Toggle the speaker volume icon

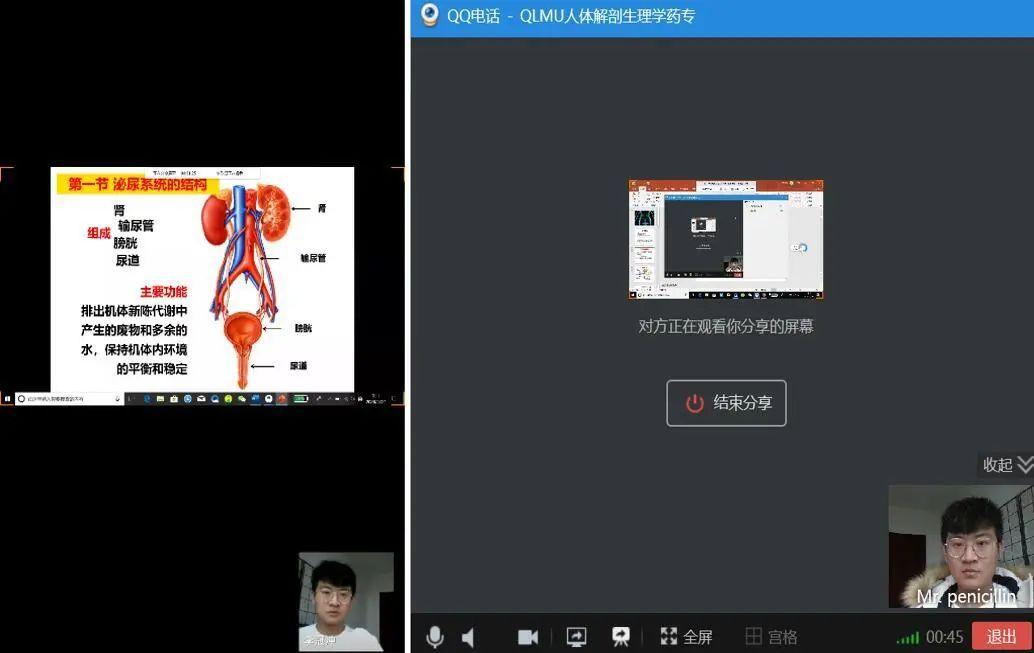click(x=468, y=637)
